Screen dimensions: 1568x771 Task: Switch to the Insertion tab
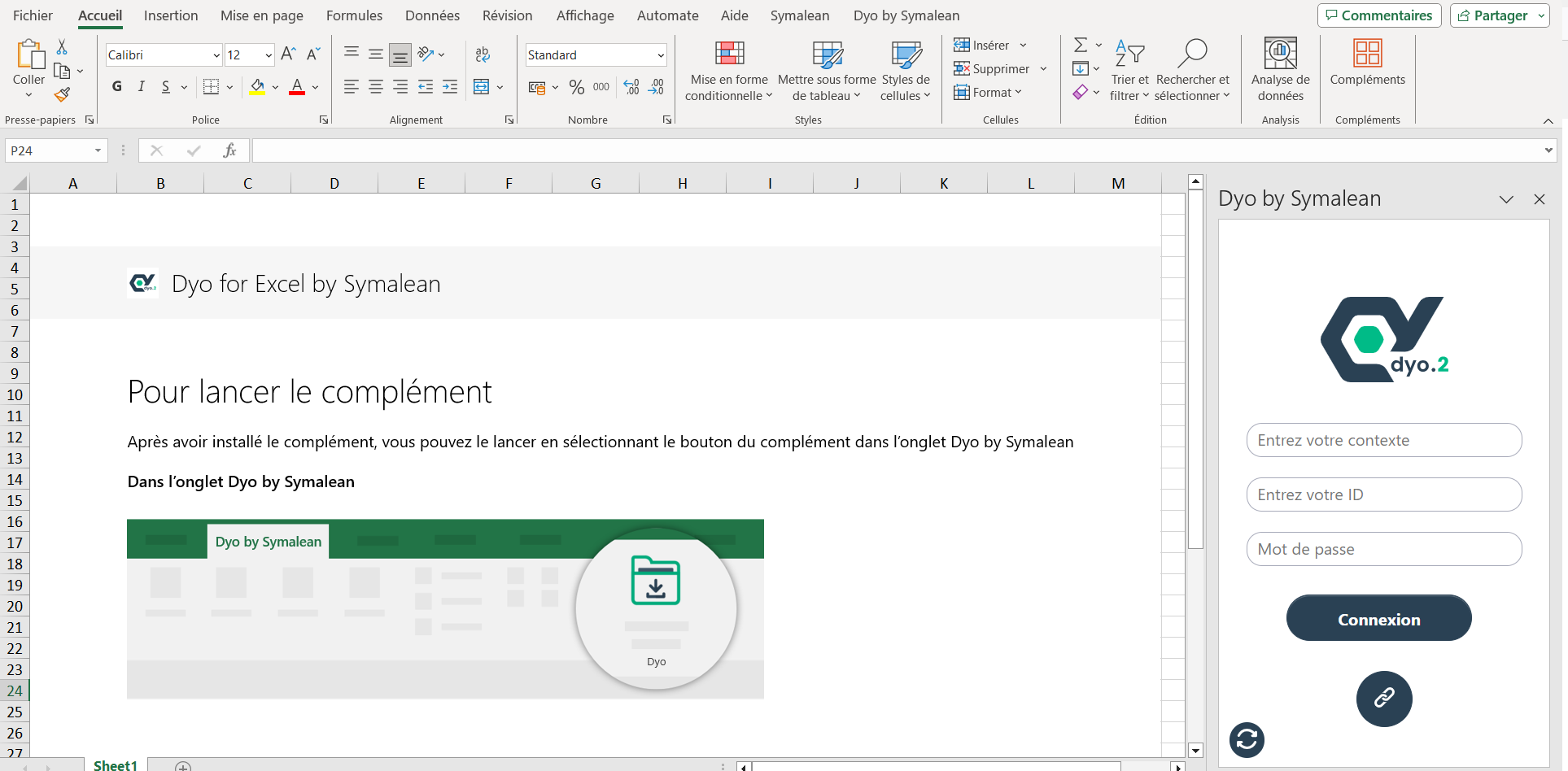point(171,15)
